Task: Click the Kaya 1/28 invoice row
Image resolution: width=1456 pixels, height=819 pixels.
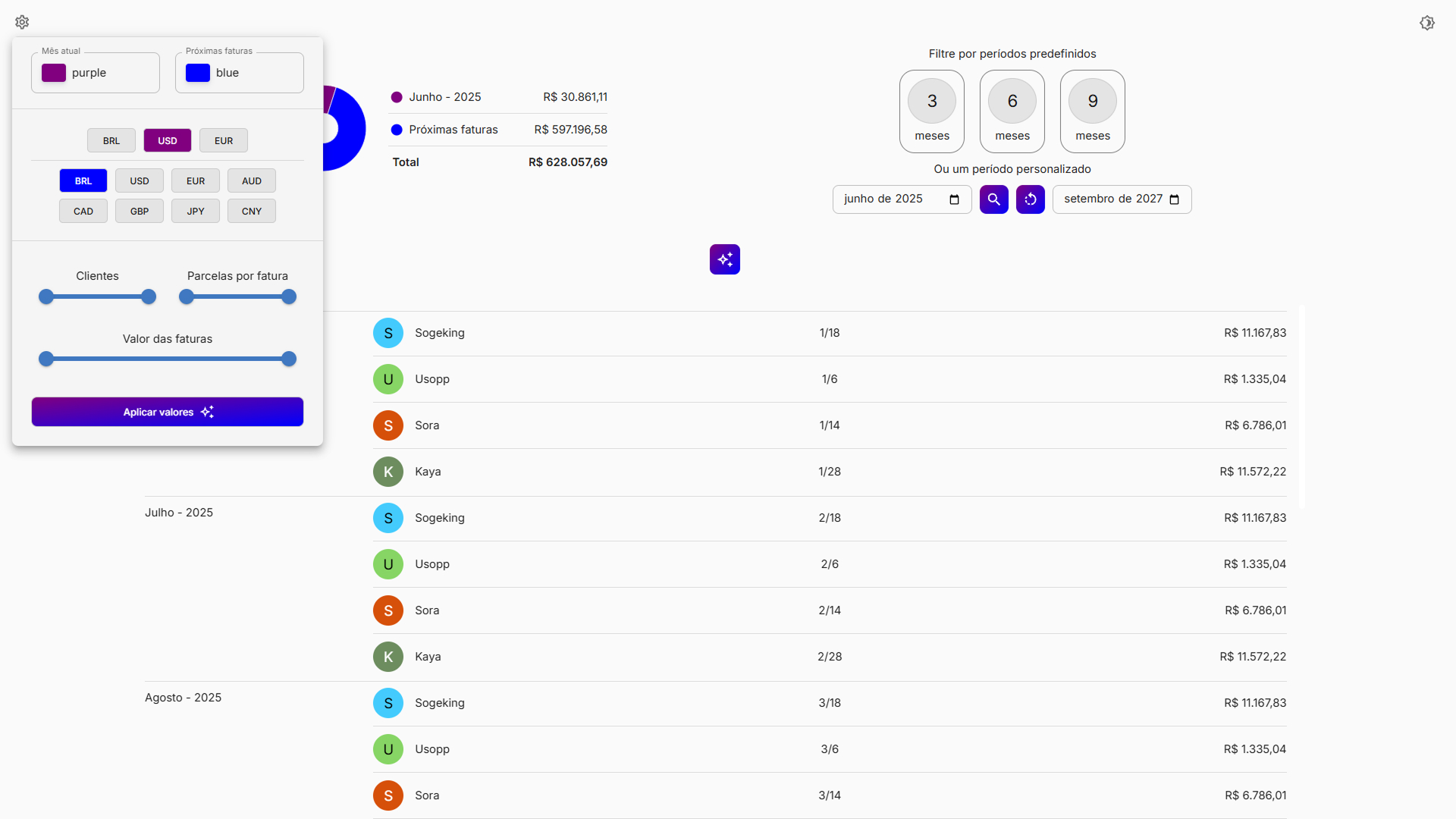Action: pyautogui.click(x=829, y=472)
